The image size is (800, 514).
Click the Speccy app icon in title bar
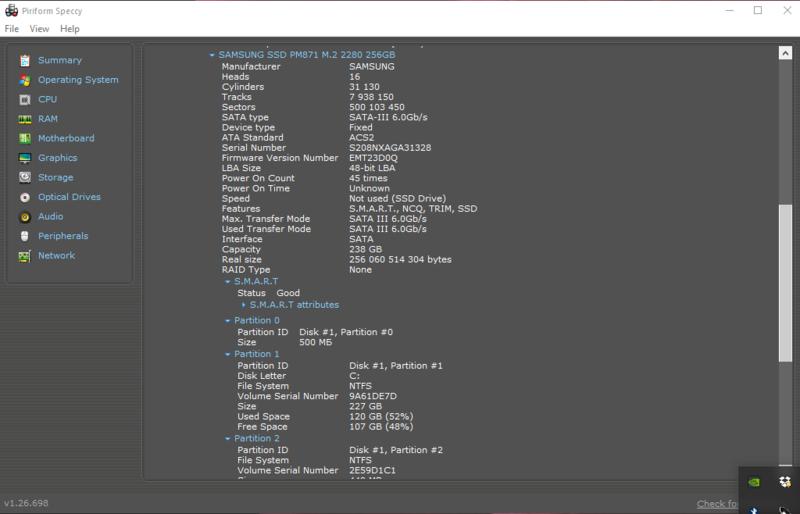pos(11,10)
